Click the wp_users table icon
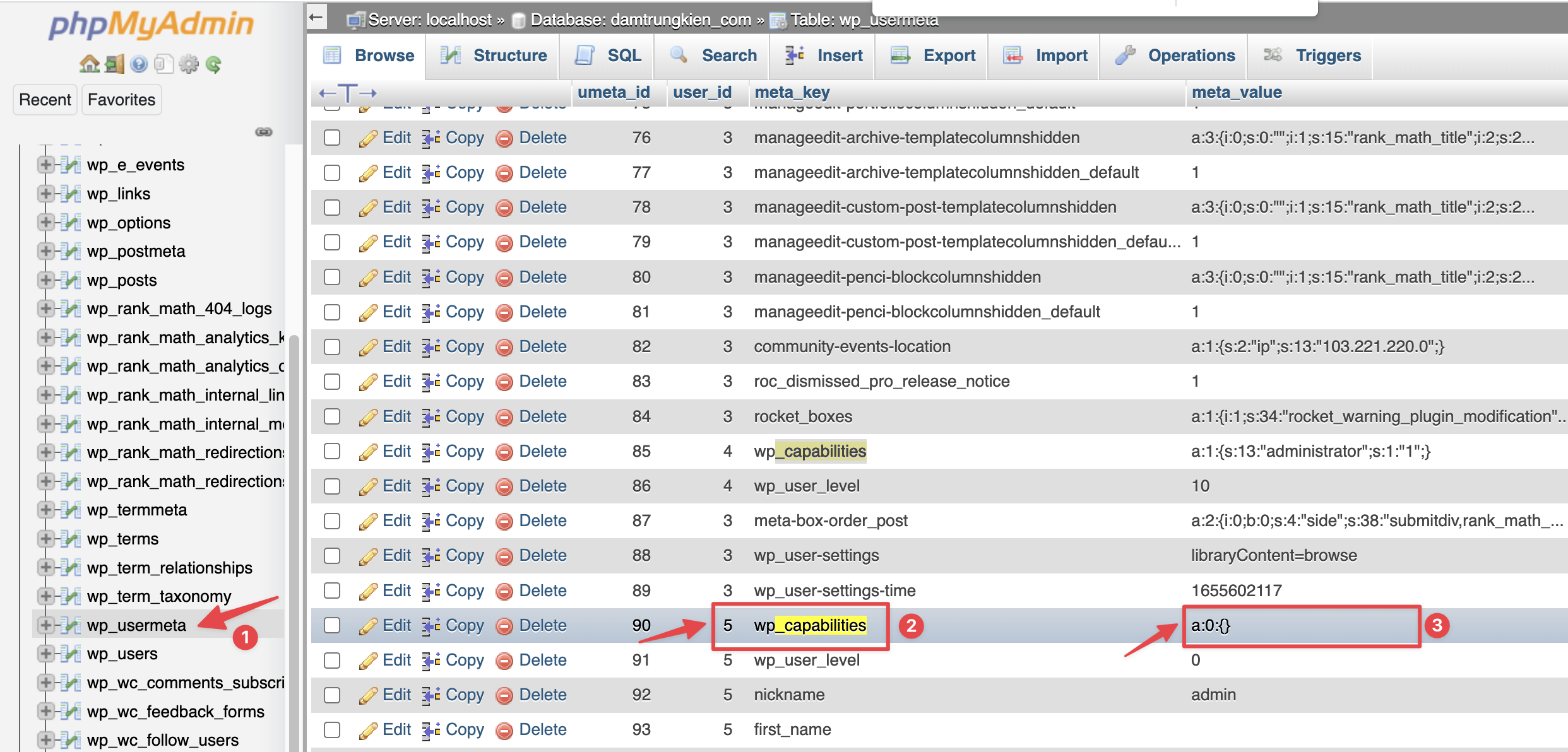This screenshot has width=1568, height=752. pyautogui.click(x=71, y=654)
